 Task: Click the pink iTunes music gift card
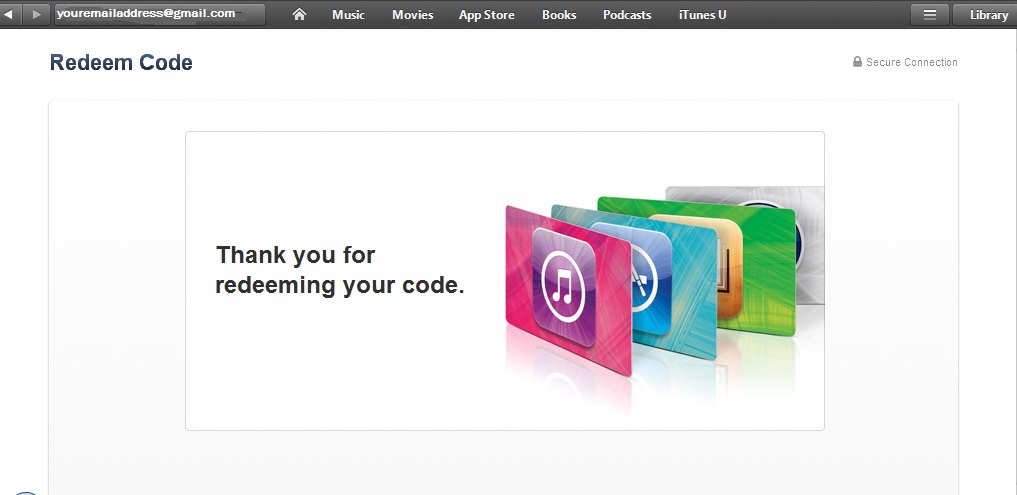point(568,290)
